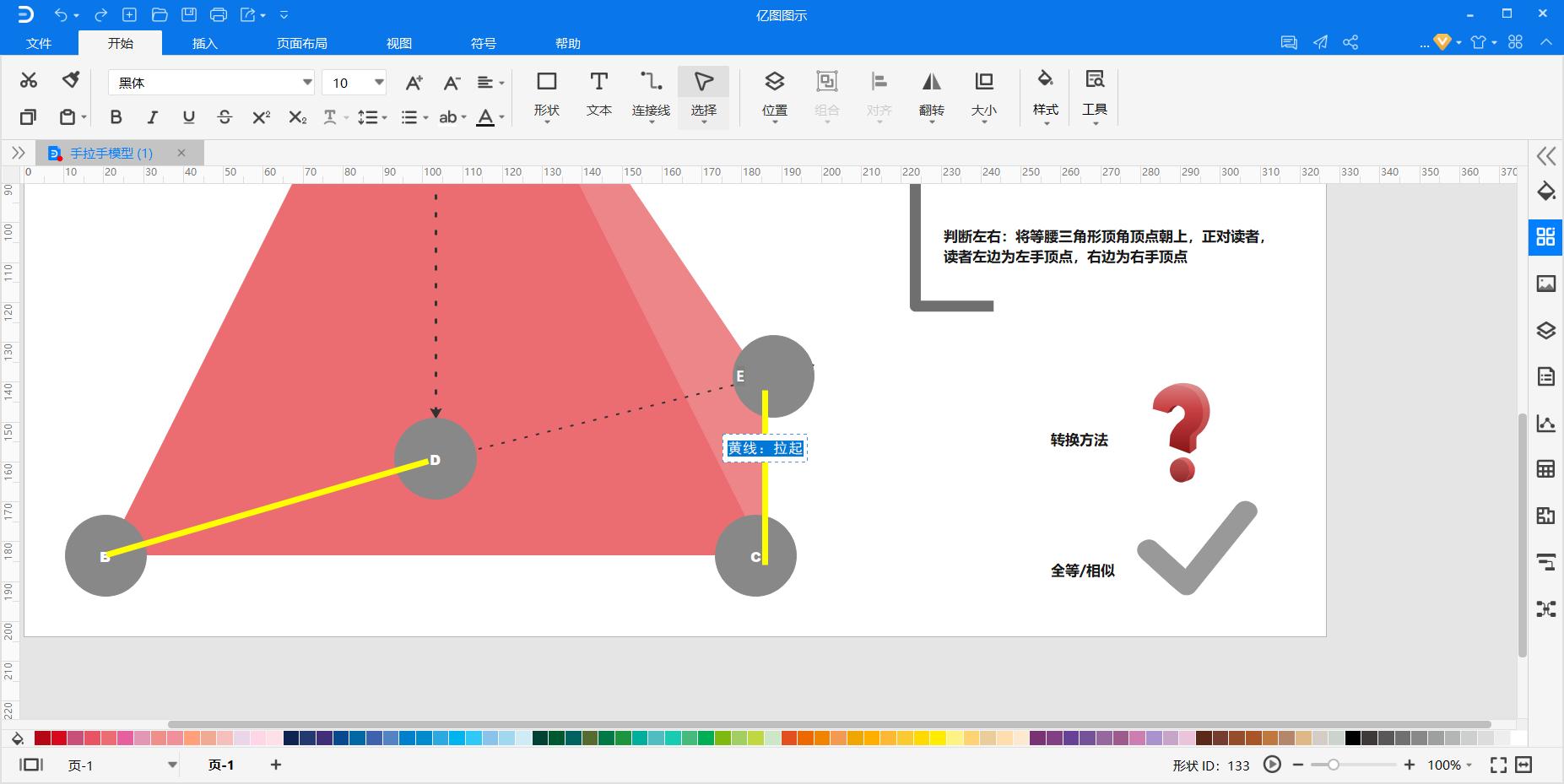
Task: Expand the font size dropdown
Action: tap(379, 82)
